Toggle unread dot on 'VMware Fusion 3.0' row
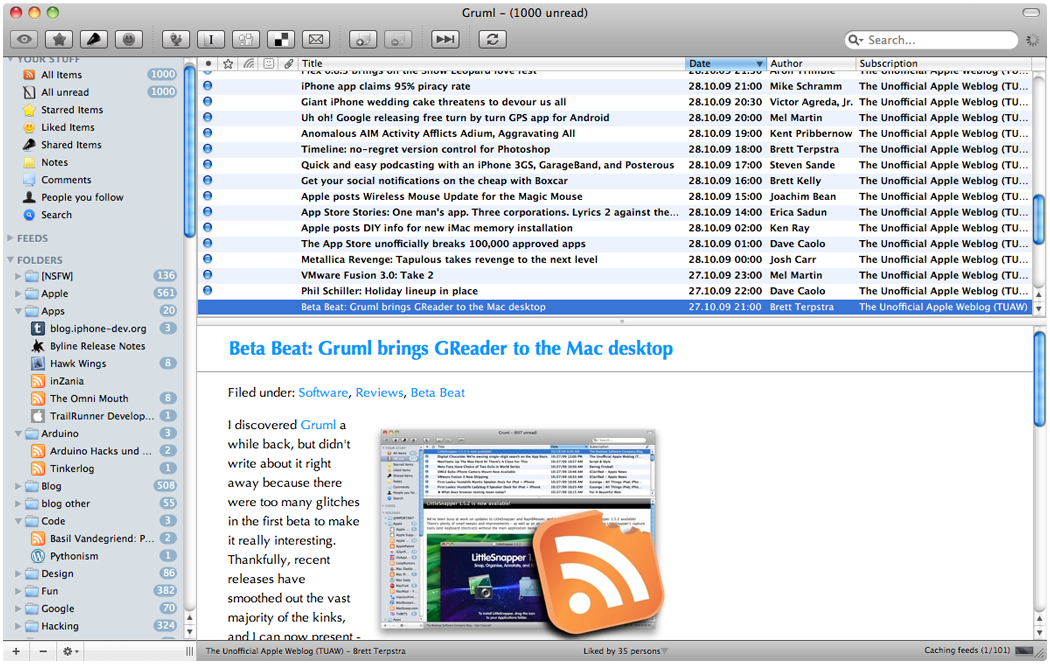Viewport: 1050px width, 665px height. click(208, 275)
